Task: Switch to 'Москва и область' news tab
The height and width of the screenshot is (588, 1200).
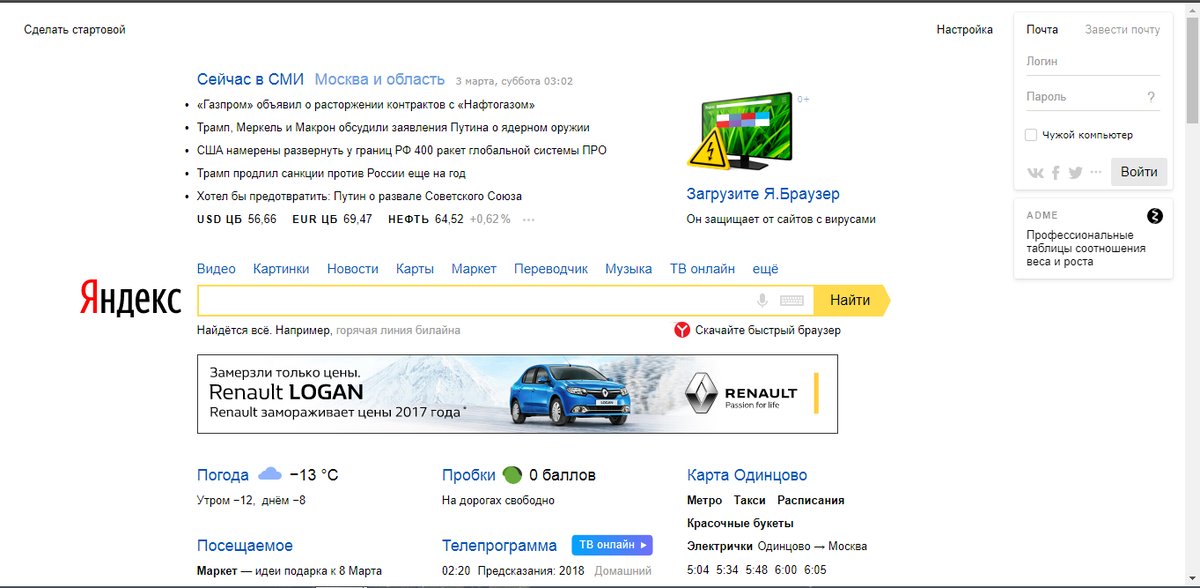Action: click(x=379, y=80)
